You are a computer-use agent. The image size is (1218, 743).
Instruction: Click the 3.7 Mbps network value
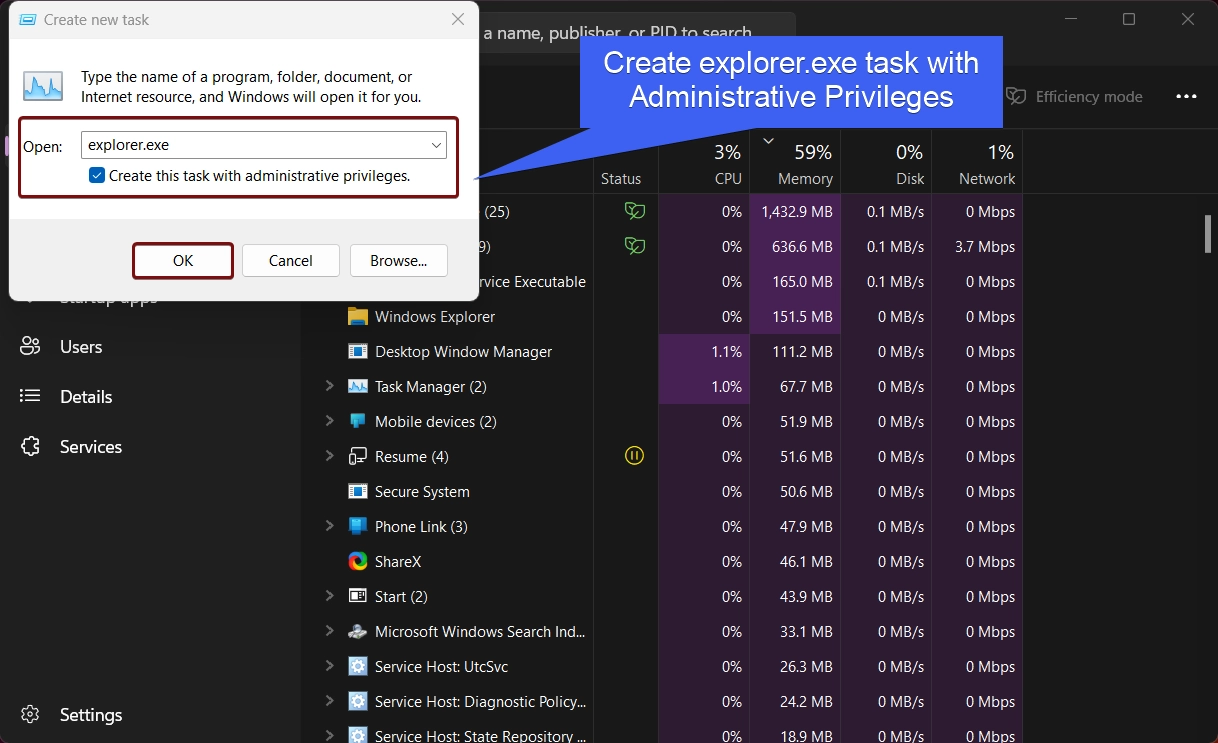pos(984,247)
